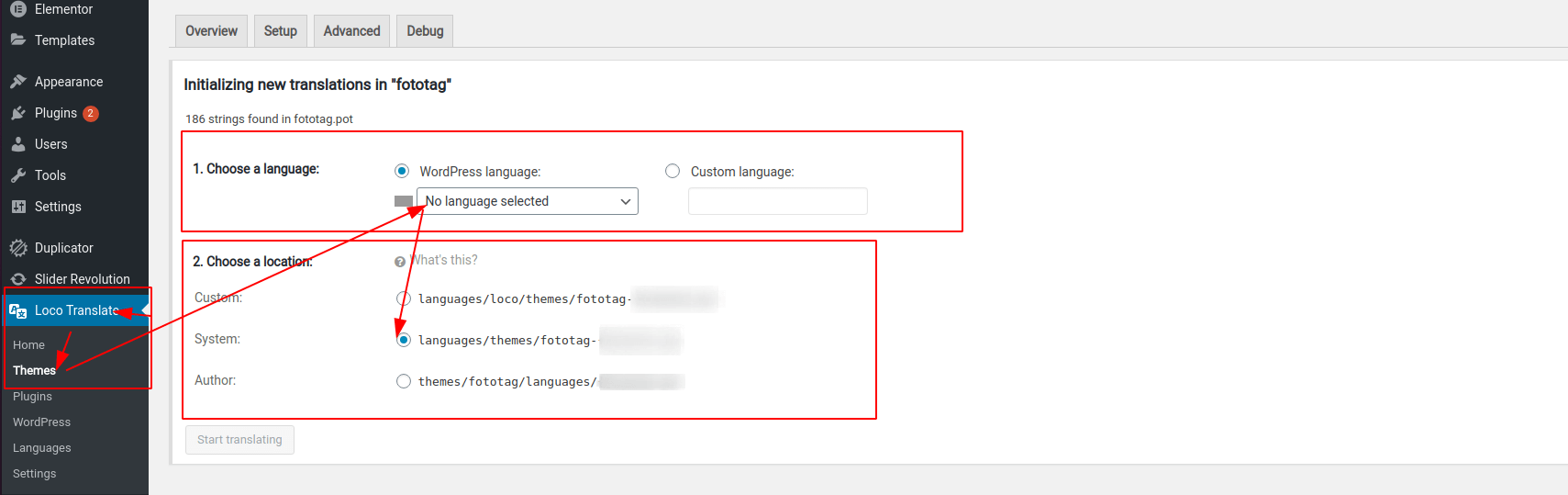The image size is (1568, 495).
Task: Click the themes/fototag/languages path label
Action: (507, 382)
